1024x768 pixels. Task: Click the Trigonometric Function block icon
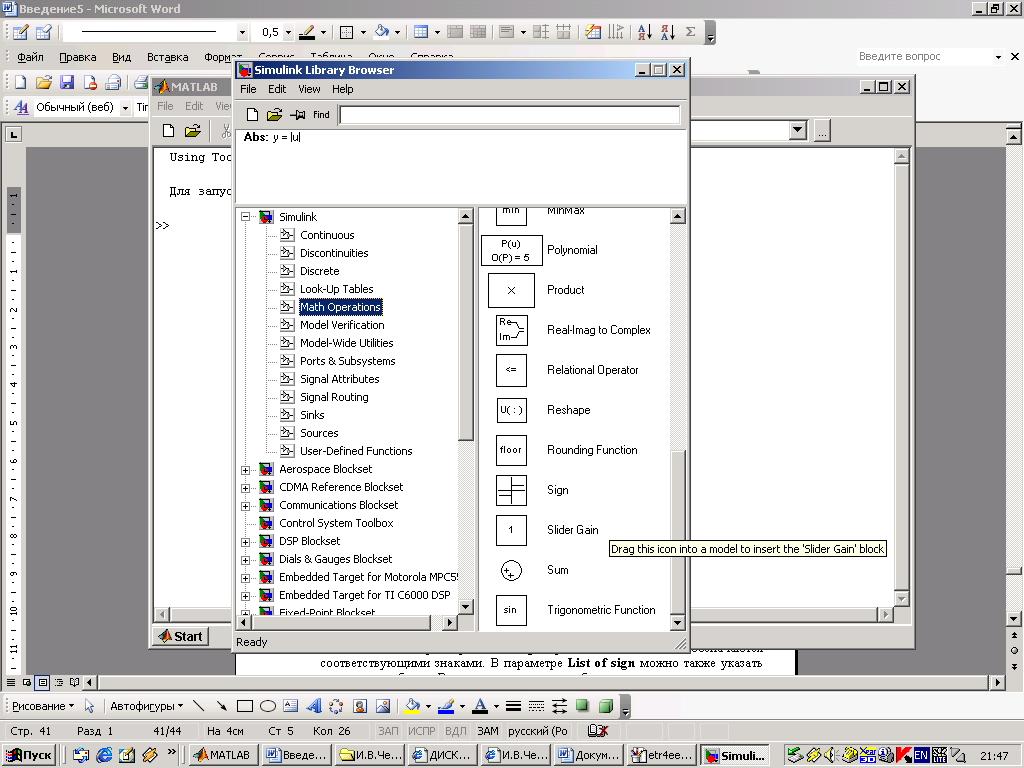pos(511,610)
